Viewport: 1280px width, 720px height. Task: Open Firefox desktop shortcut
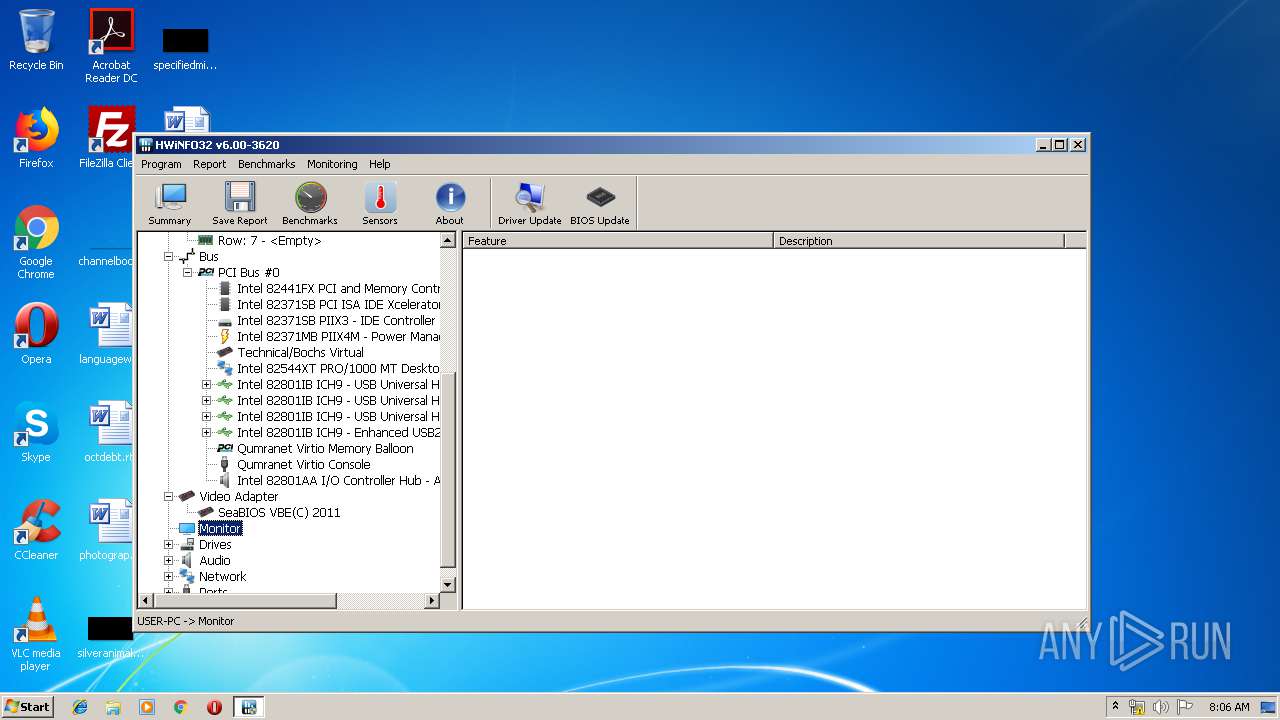(36, 138)
